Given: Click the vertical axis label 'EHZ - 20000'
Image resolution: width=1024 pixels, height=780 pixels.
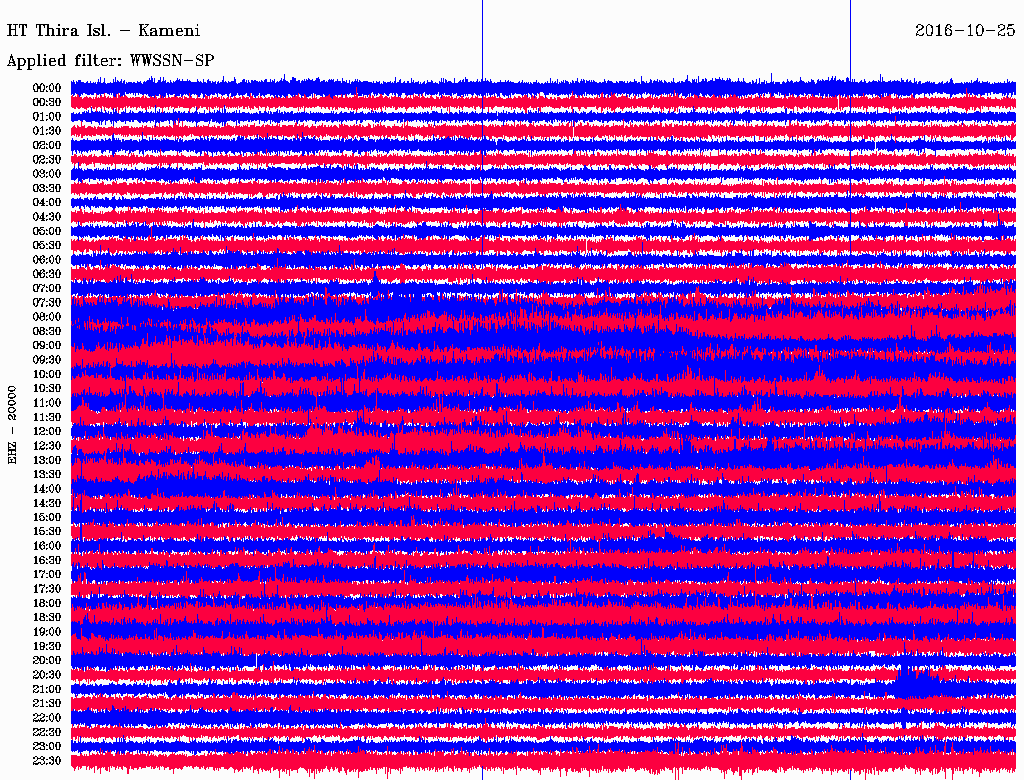Looking at the screenshot, I should pos(12,425).
